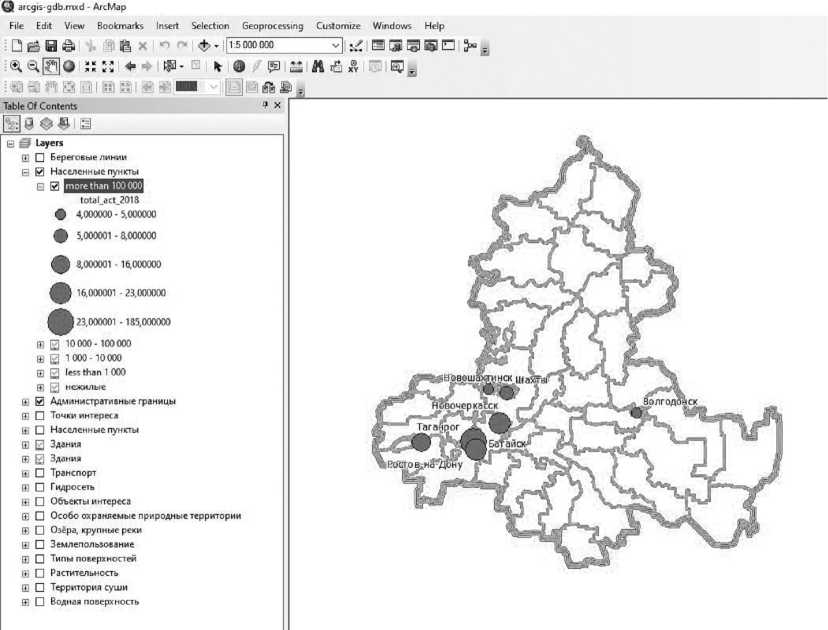Open the Bookmarks menu
828x630 pixels.
pyautogui.click(x=120, y=26)
